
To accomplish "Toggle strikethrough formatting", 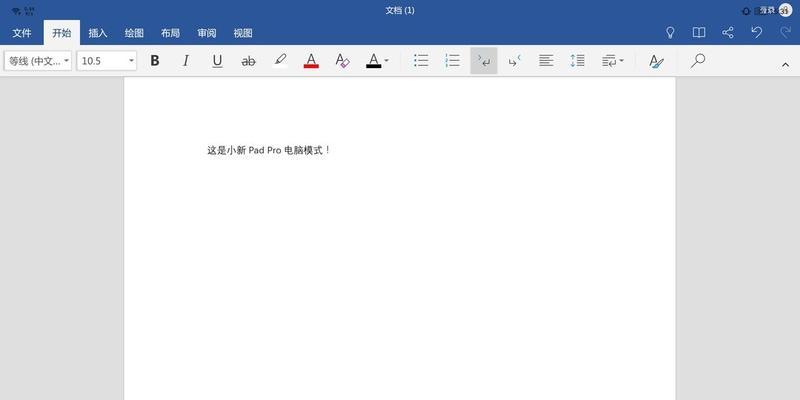I will pos(248,61).
